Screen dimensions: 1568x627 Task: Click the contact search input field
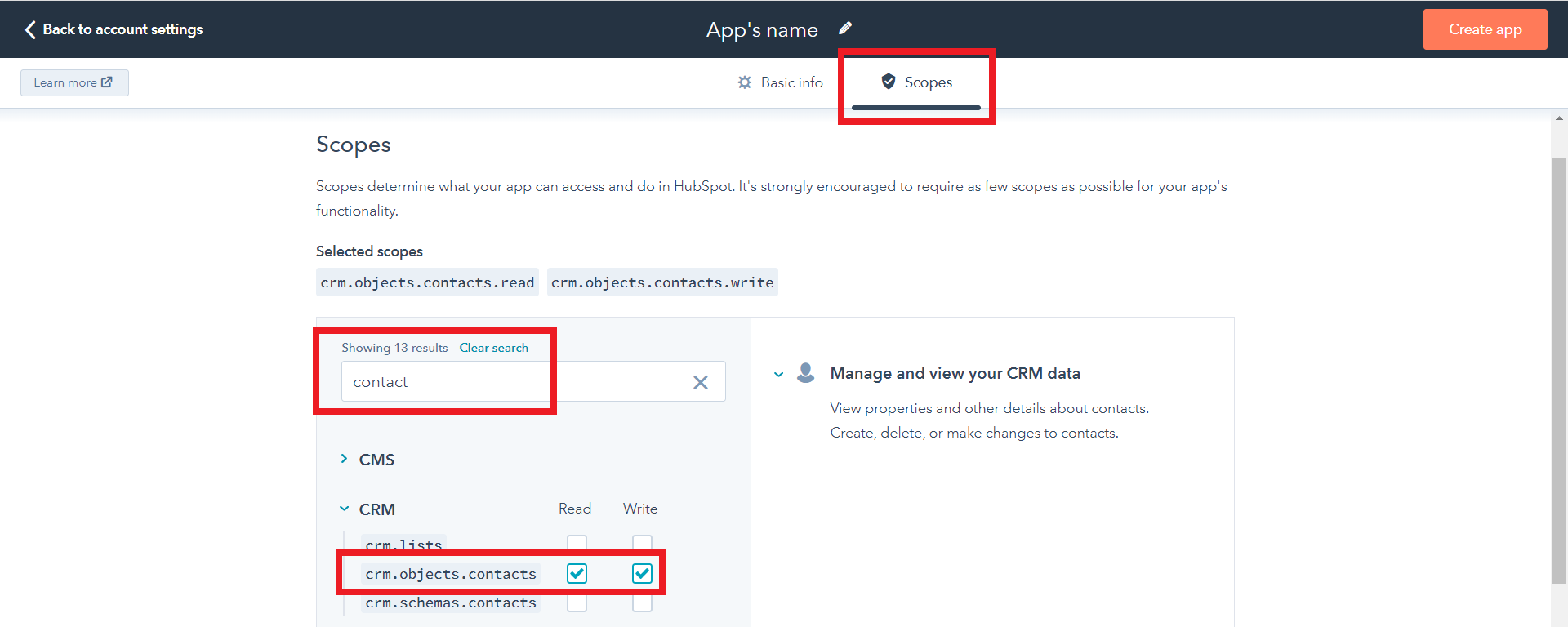coord(533,381)
